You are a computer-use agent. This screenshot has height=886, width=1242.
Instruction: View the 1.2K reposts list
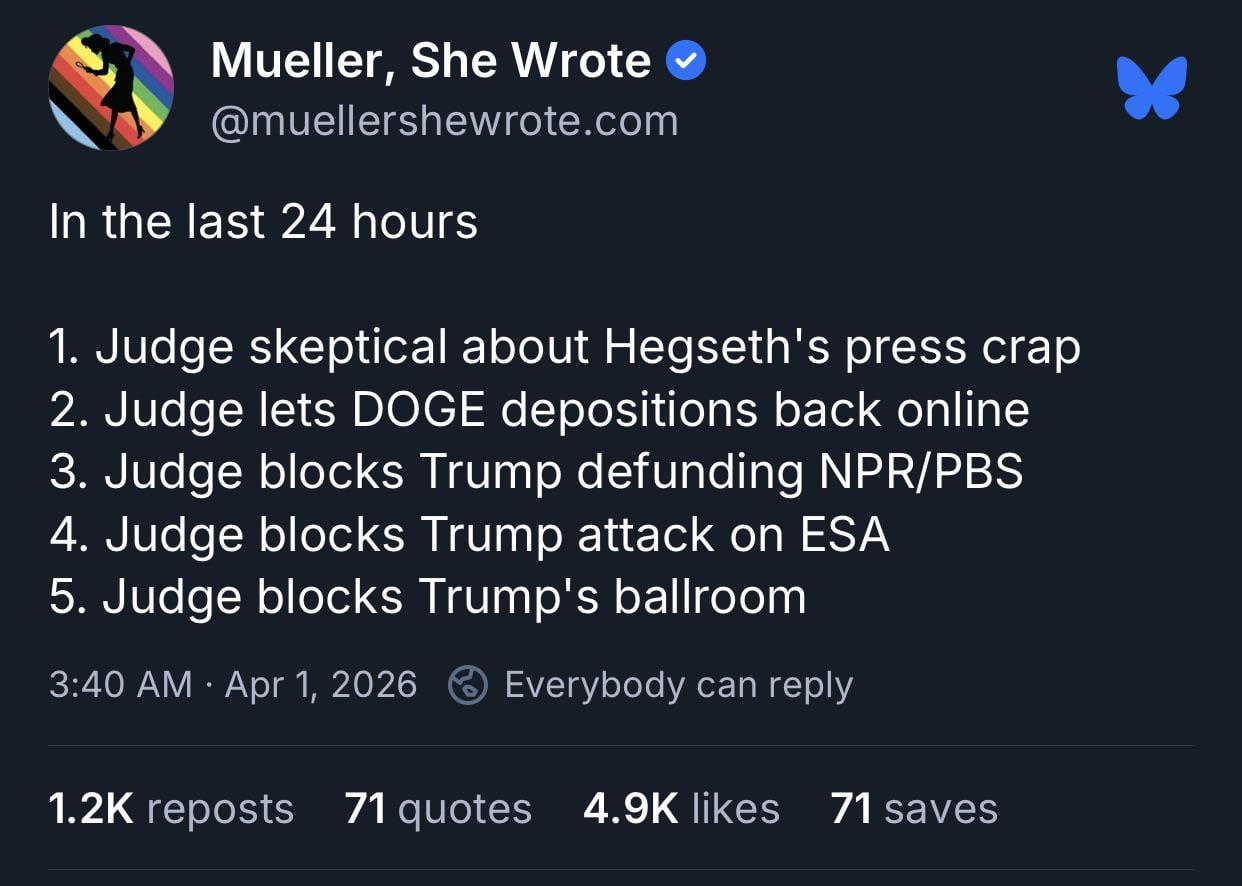(171, 808)
